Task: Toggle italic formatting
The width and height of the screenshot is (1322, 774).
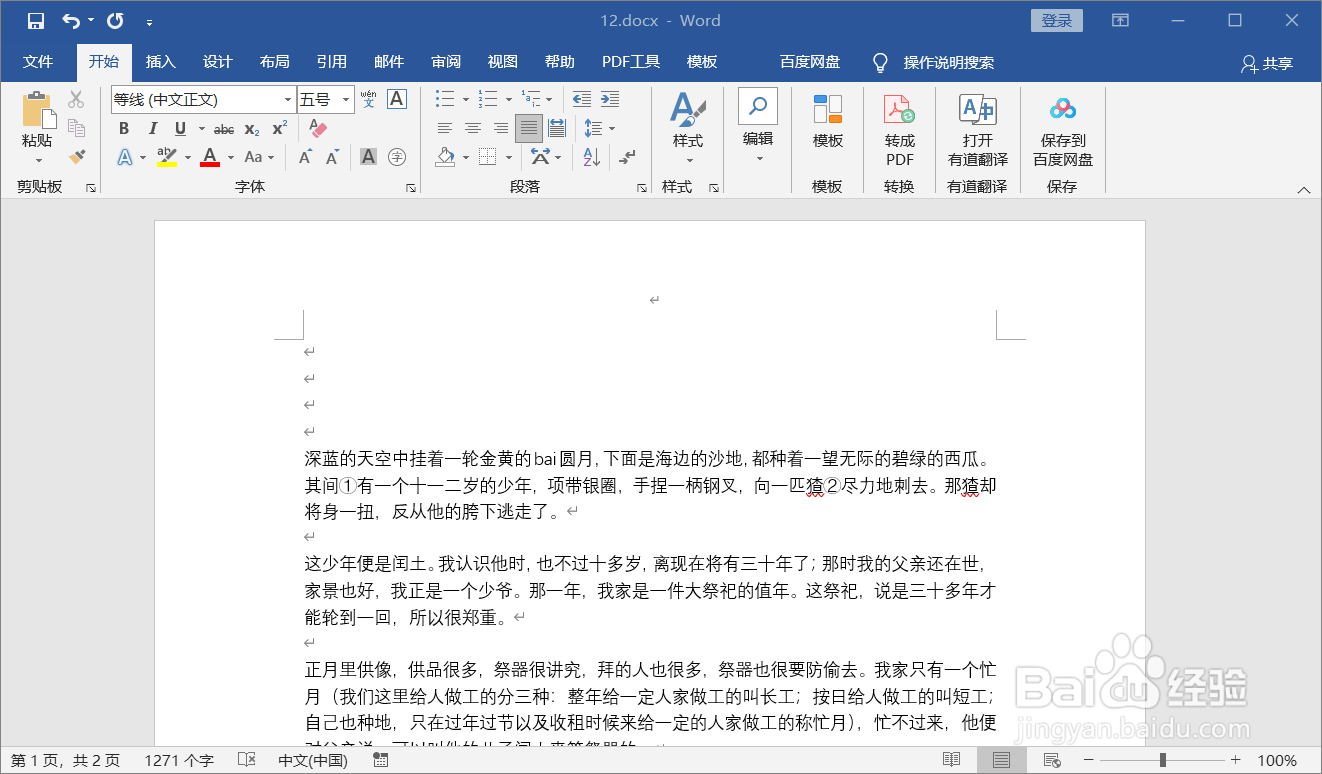Action: coord(152,128)
